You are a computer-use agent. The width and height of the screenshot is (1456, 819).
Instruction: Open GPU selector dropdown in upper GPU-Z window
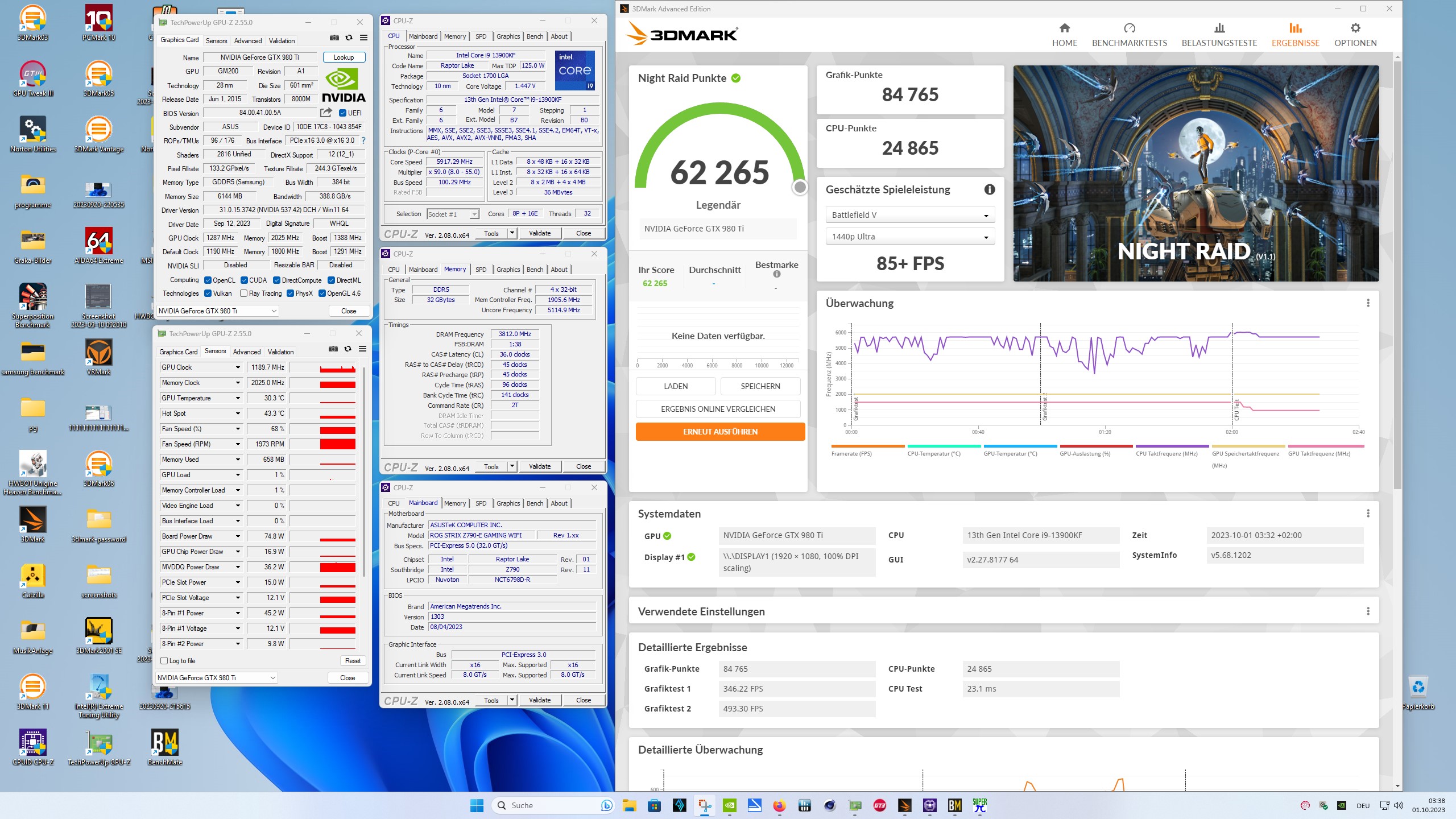click(217, 311)
